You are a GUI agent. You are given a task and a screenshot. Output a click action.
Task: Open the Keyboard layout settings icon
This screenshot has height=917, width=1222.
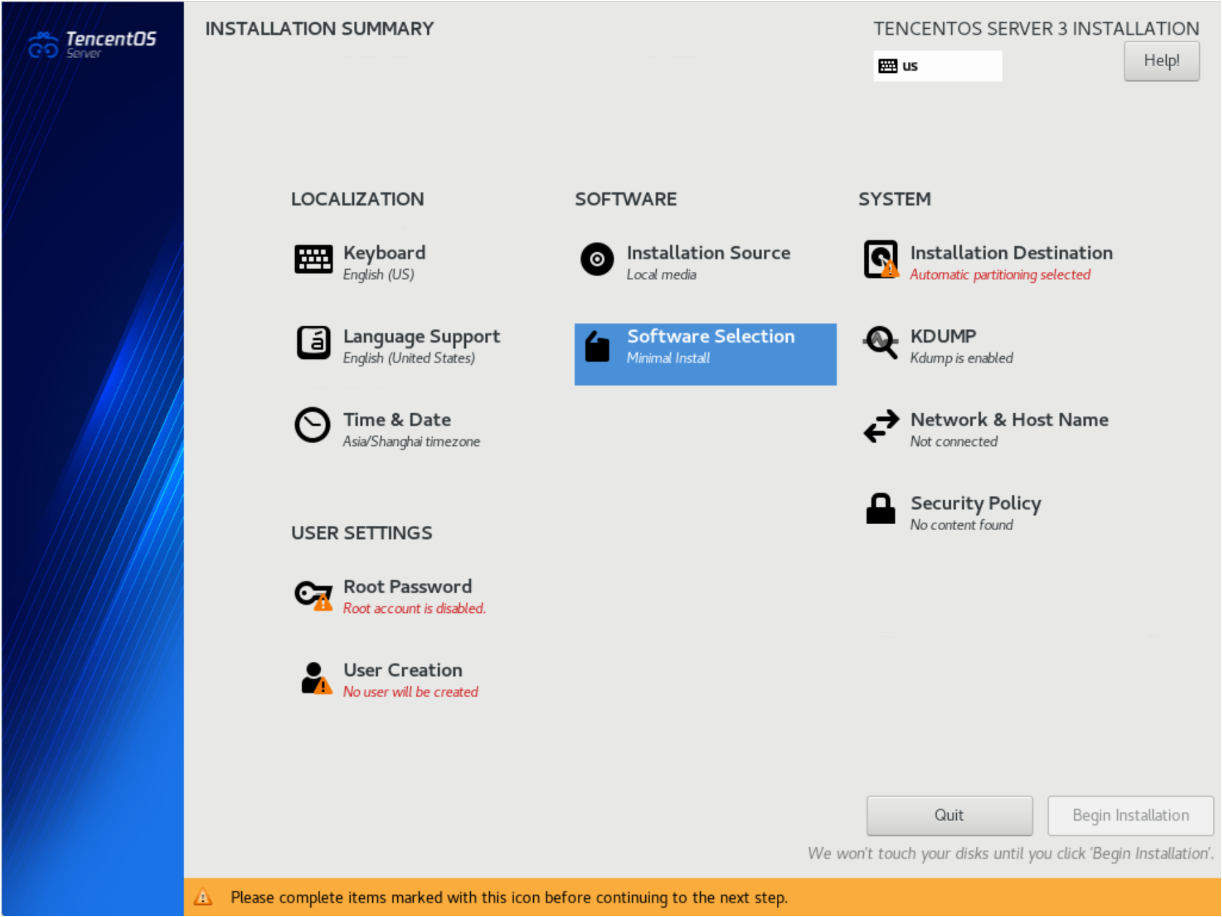[313, 260]
